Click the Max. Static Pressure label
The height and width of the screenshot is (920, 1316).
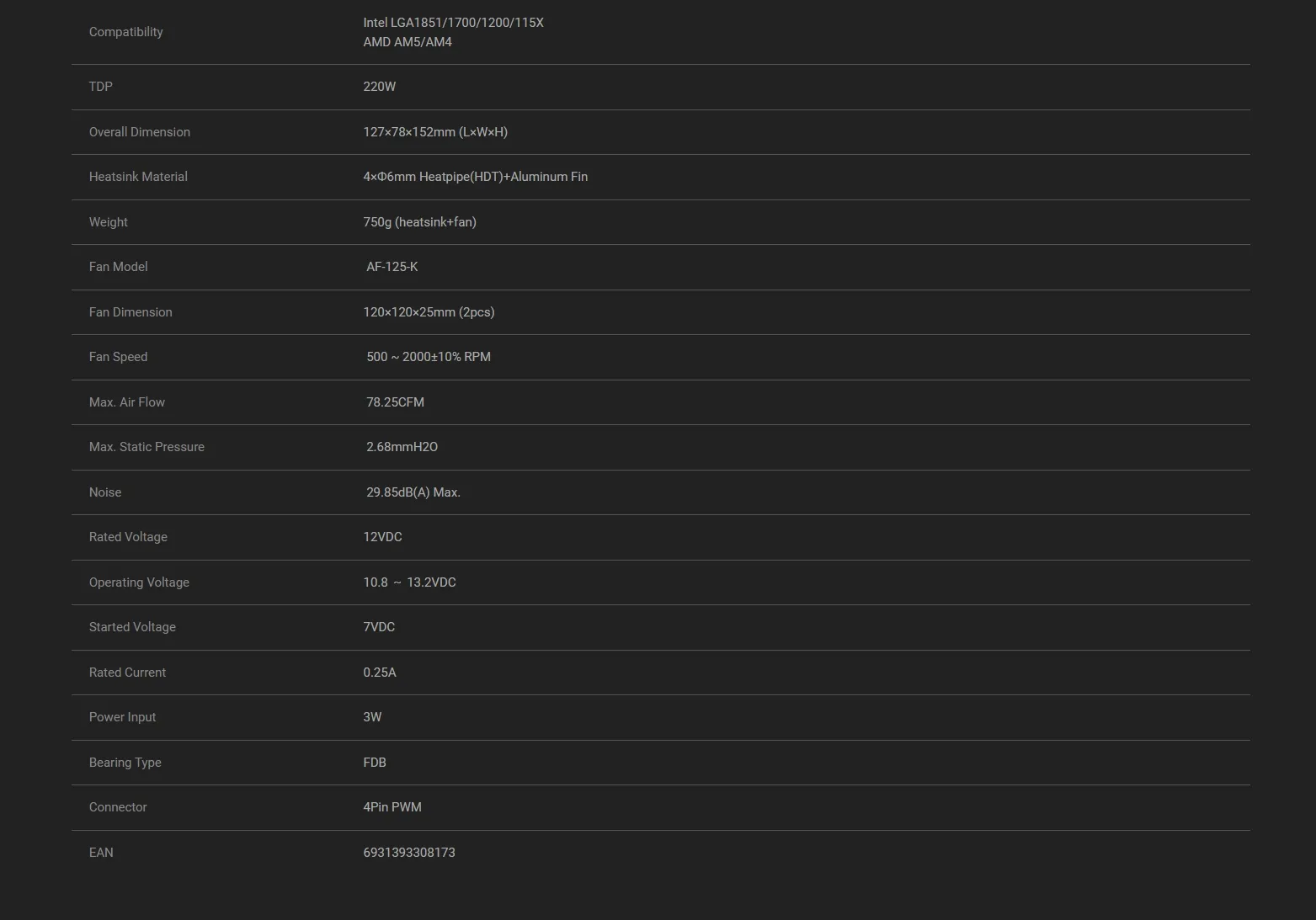coord(147,447)
